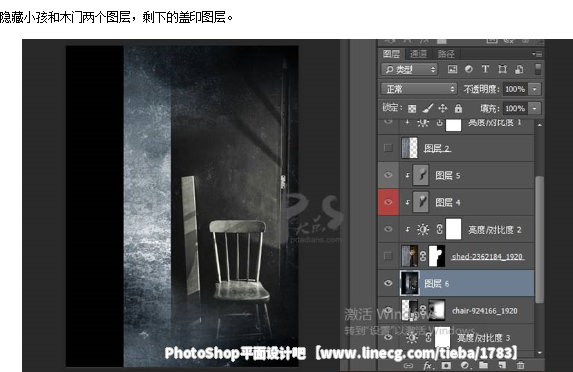573x372 pixels.
Task: Open the 正常 blend mode dropdown
Action: [x=419, y=89]
